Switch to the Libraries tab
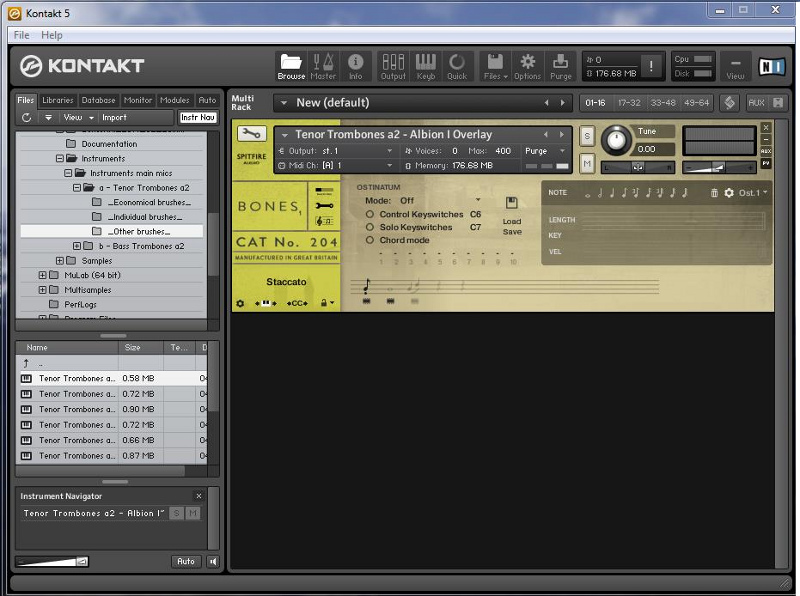 point(58,100)
